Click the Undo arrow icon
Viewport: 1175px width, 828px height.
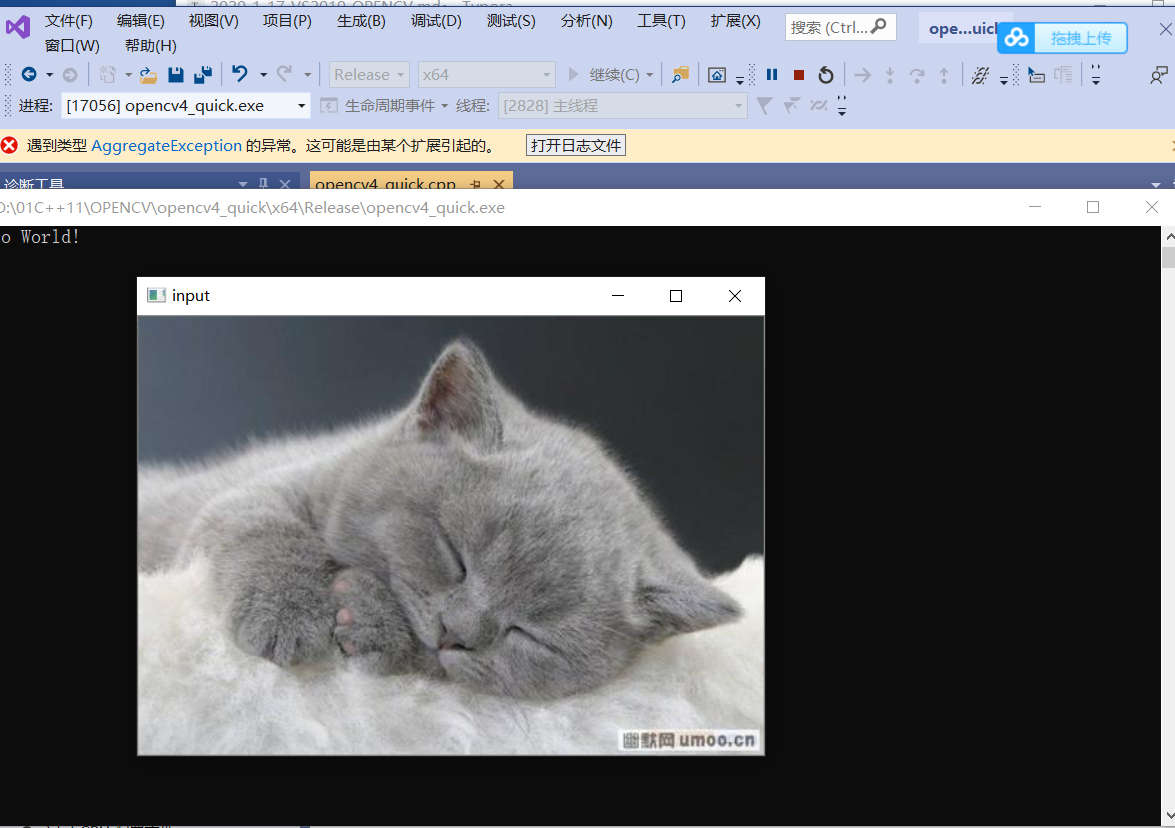[x=240, y=73]
